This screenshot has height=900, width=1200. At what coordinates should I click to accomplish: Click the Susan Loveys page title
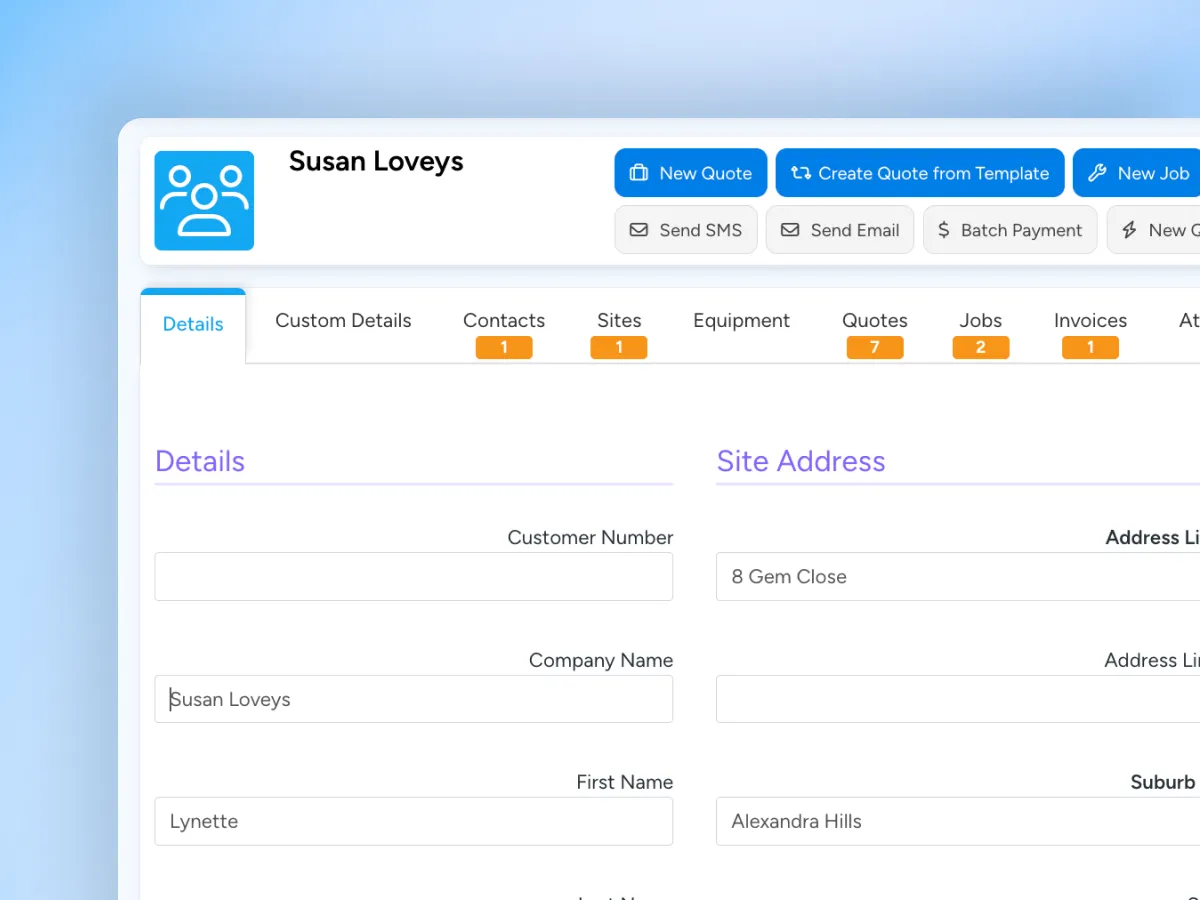pos(376,162)
